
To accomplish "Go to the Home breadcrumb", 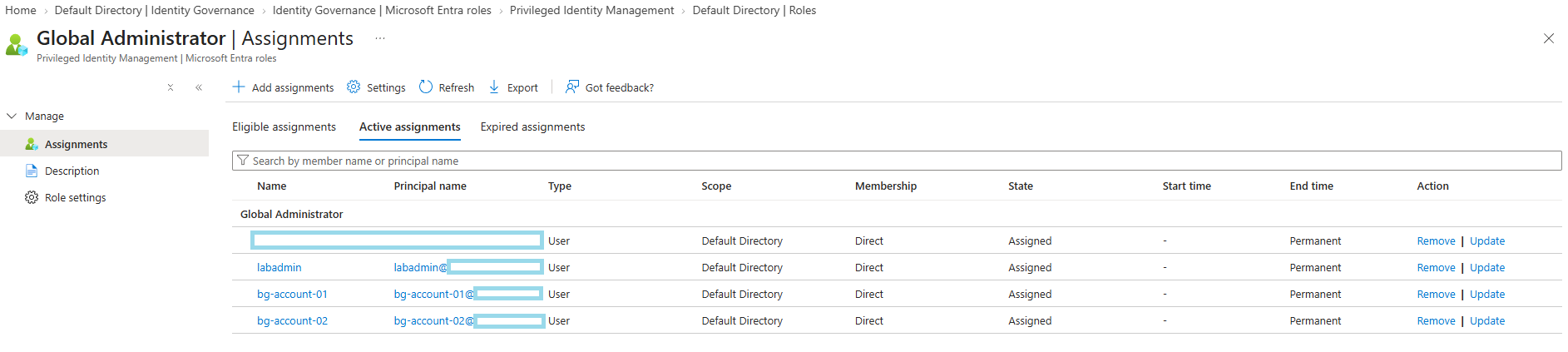I will pyautogui.click(x=21, y=10).
